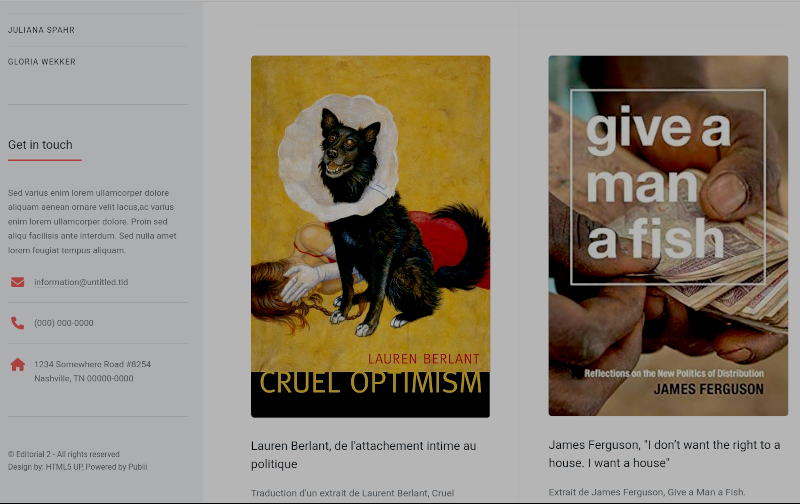The image size is (800, 504).
Task: Open the Juliana Spahr menu item
Action: click(41, 30)
